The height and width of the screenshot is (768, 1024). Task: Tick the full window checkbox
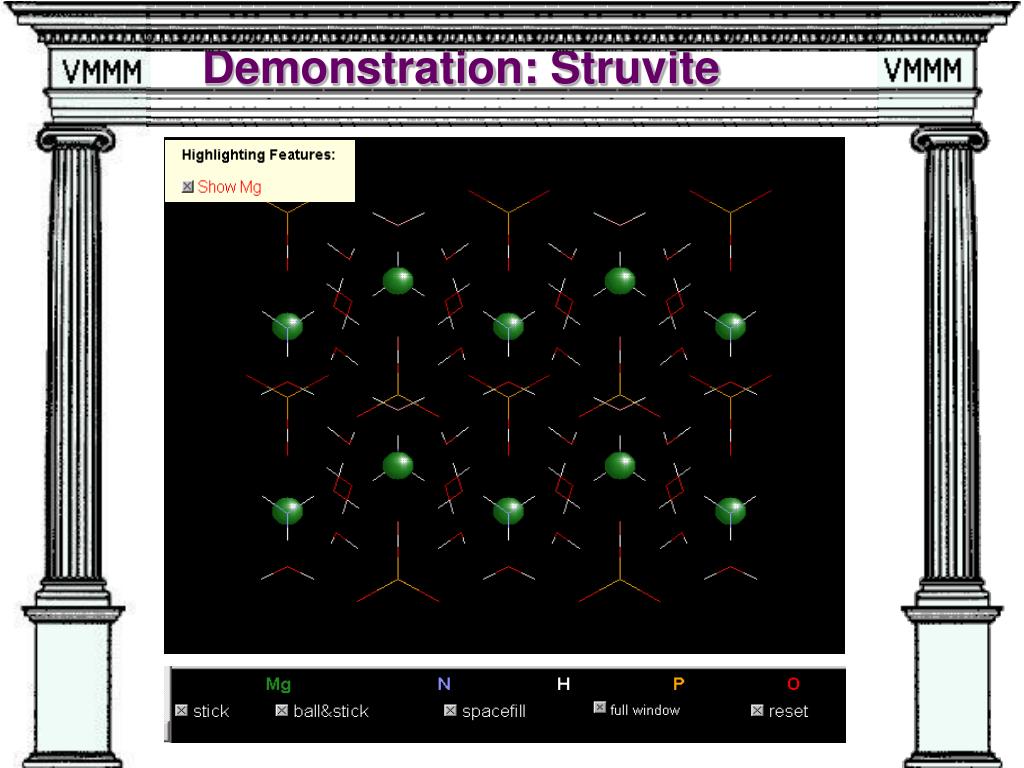tap(600, 707)
